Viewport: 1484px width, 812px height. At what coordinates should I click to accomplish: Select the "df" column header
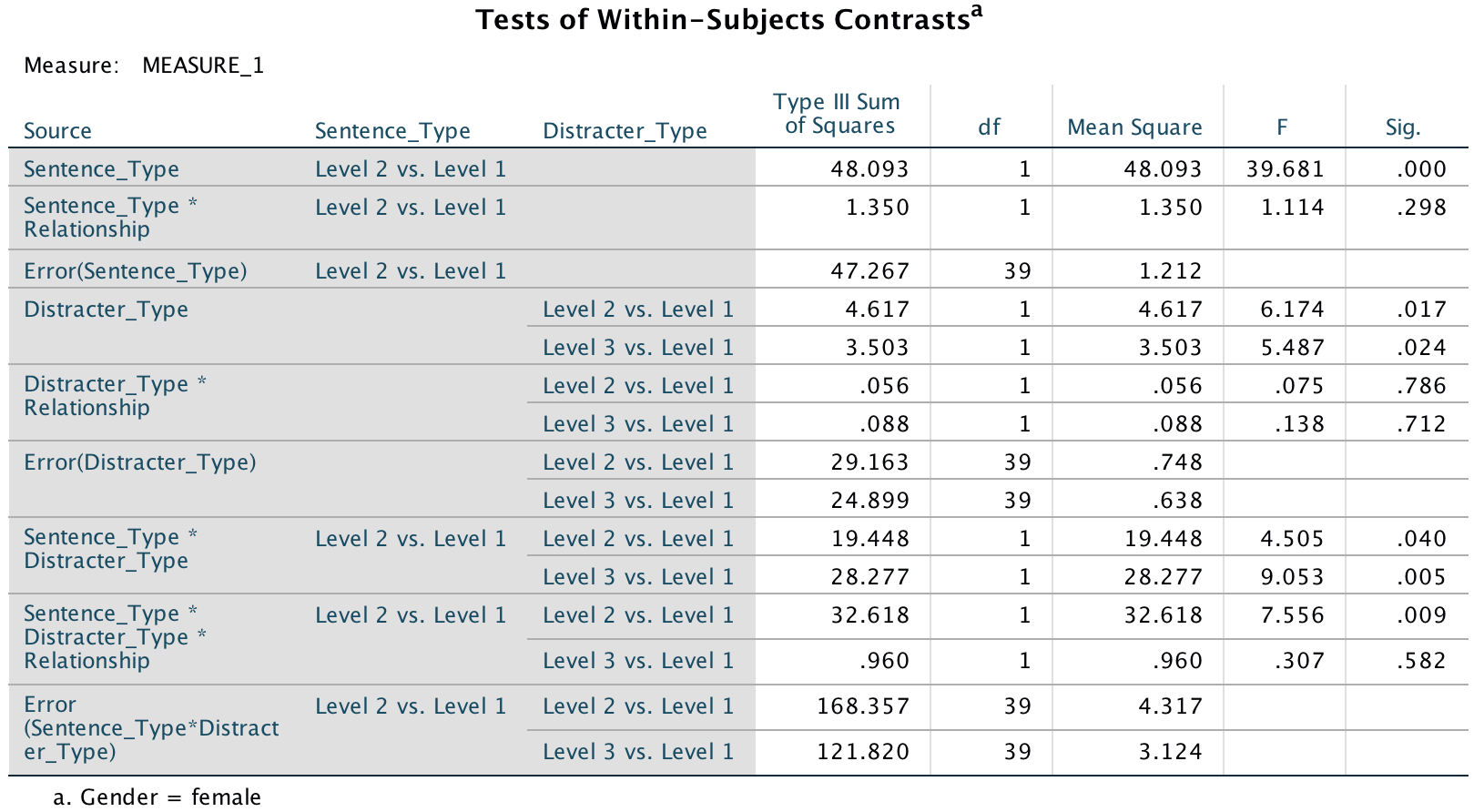tap(989, 127)
